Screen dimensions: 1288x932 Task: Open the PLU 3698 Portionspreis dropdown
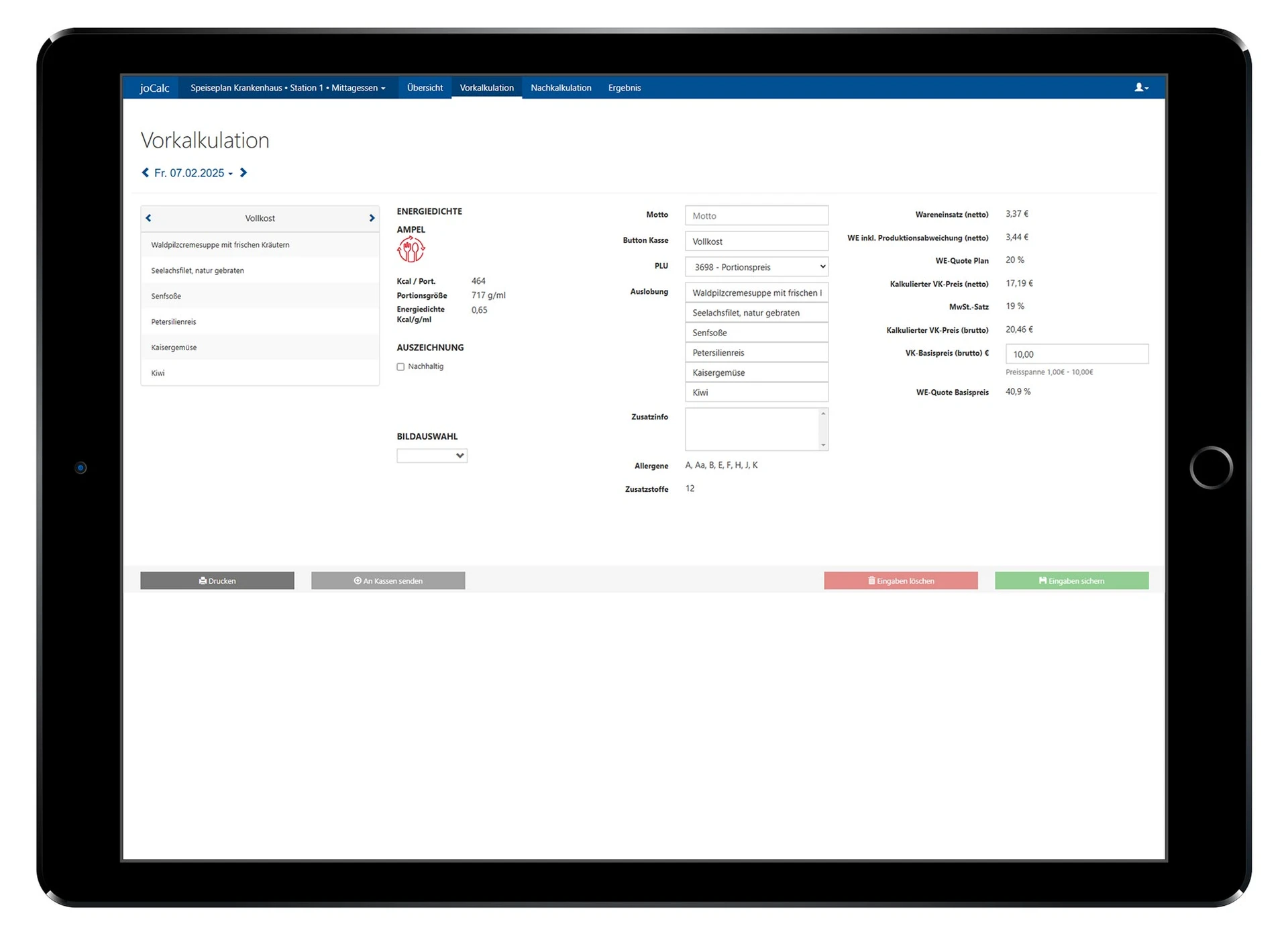(x=756, y=267)
